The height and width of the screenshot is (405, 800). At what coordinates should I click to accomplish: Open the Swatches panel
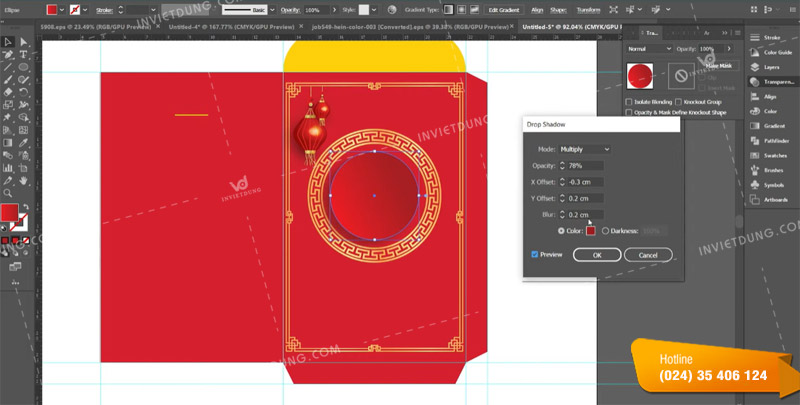pyautogui.click(x=774, y=156)
